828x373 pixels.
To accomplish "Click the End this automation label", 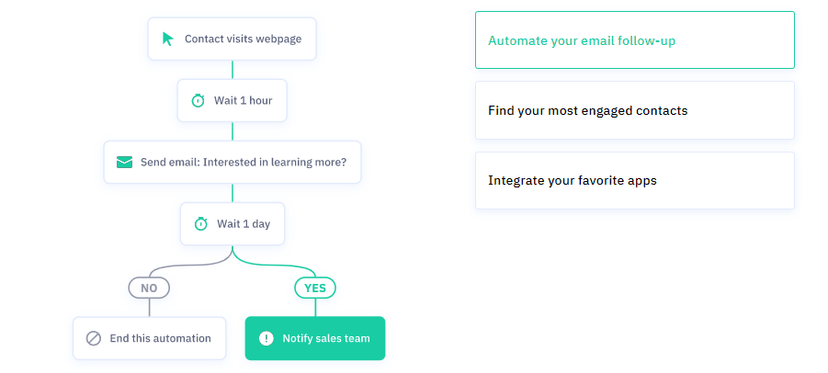I will point(161,338).
